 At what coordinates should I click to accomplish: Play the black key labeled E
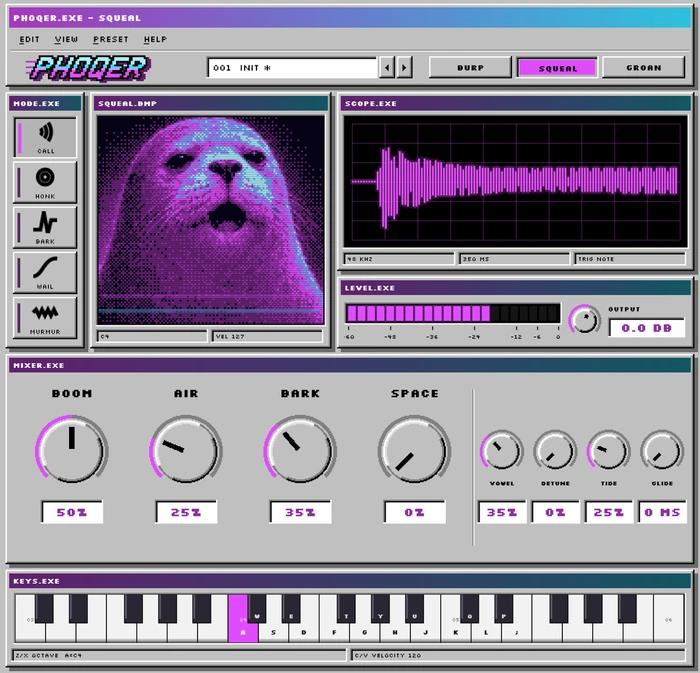pyautogui.click(x=291, y=609)
